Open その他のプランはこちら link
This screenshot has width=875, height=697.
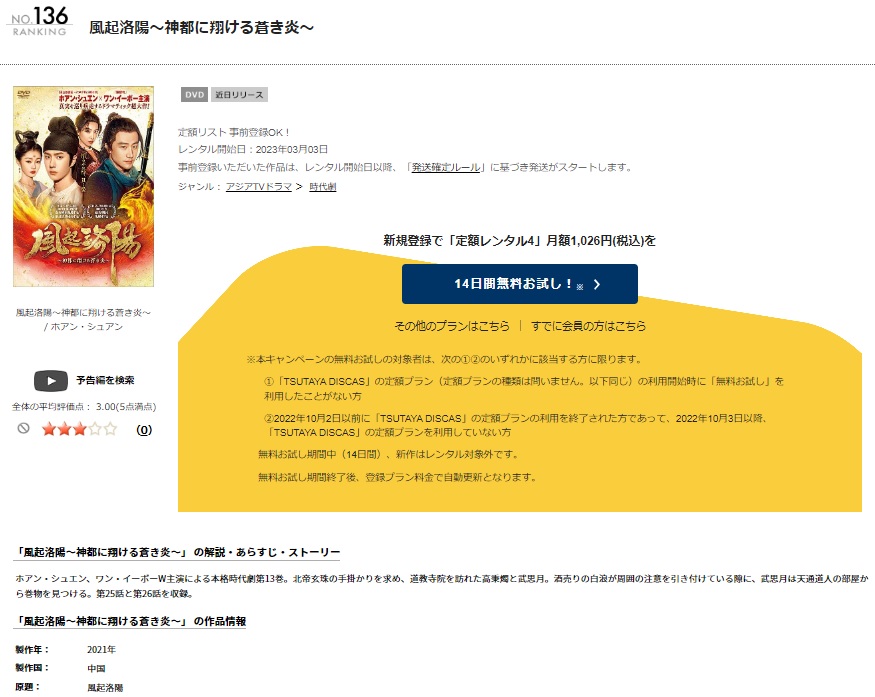(452, 326)
